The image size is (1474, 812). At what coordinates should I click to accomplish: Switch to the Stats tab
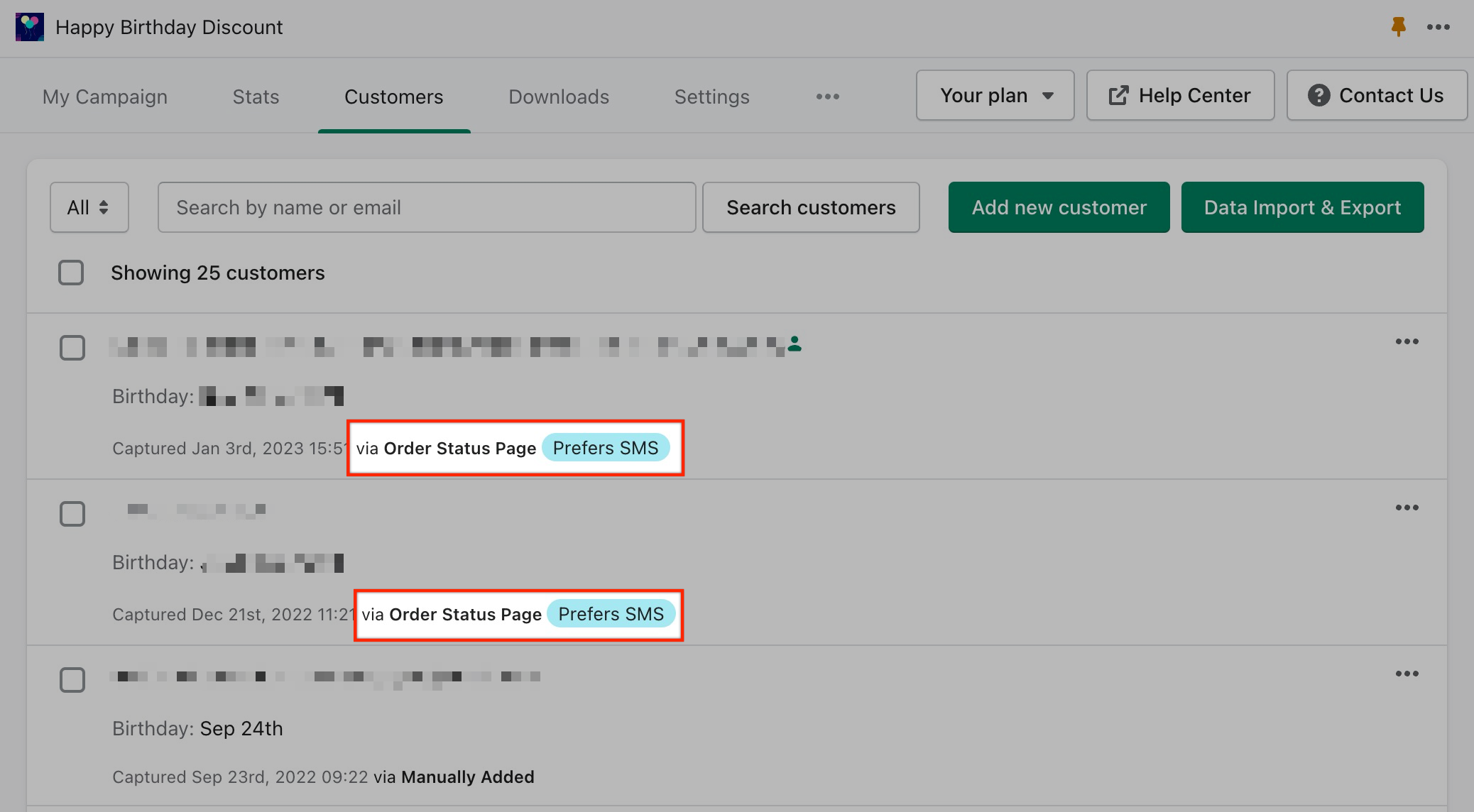pos(256,97)
